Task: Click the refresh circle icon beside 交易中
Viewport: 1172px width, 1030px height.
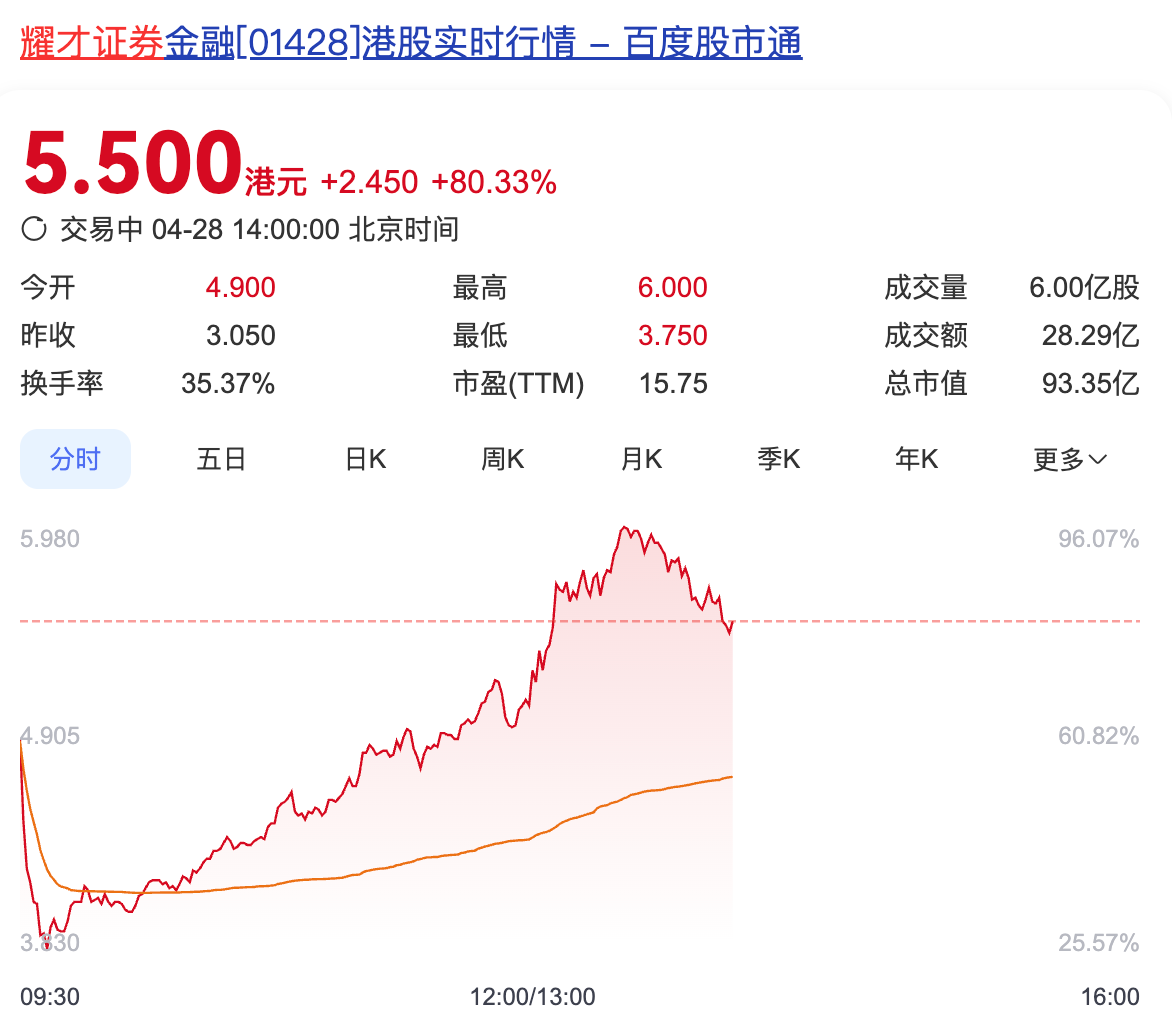Action: [34, 230]
